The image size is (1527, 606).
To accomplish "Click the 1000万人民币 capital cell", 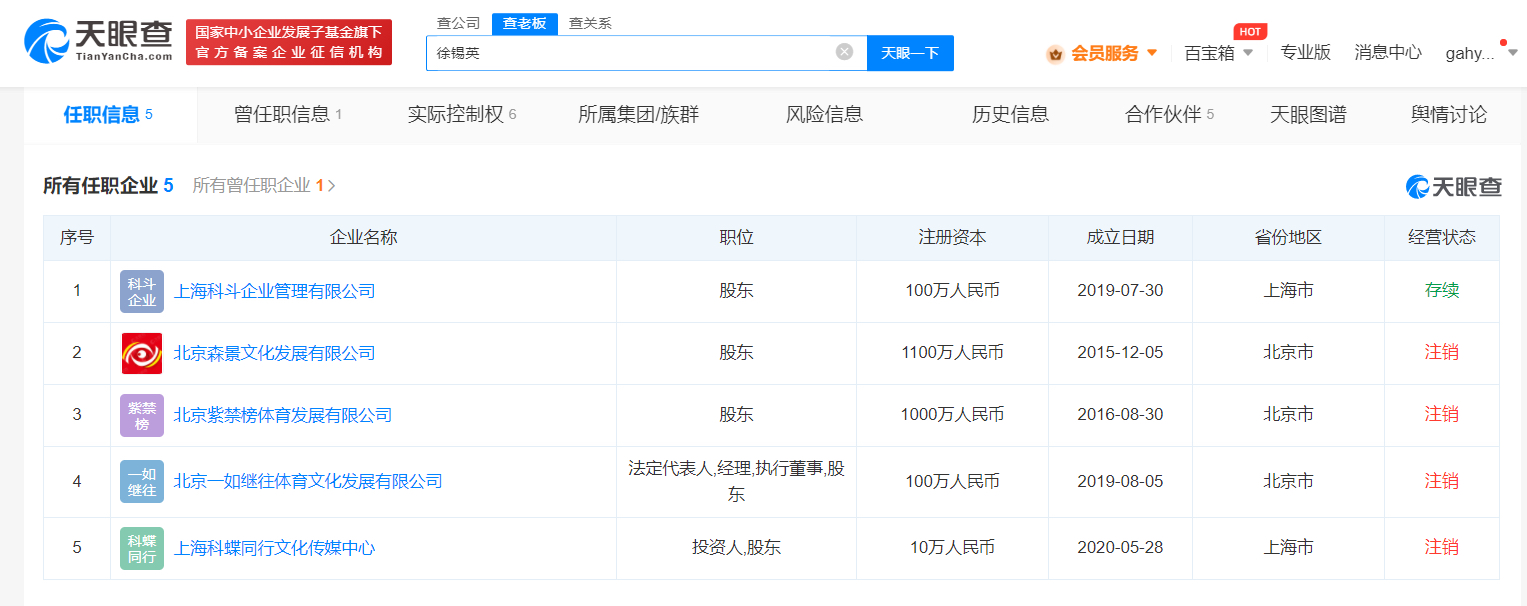I will [952, 415].
